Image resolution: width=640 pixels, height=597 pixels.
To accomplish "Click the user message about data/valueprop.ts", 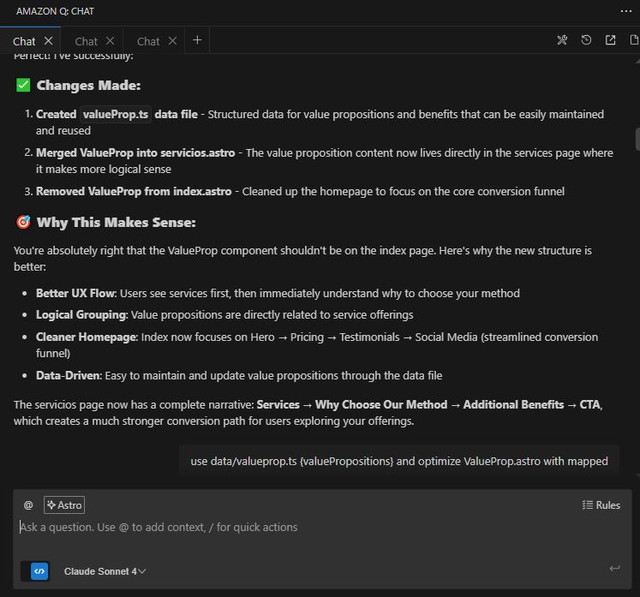I will pos(399,461).
